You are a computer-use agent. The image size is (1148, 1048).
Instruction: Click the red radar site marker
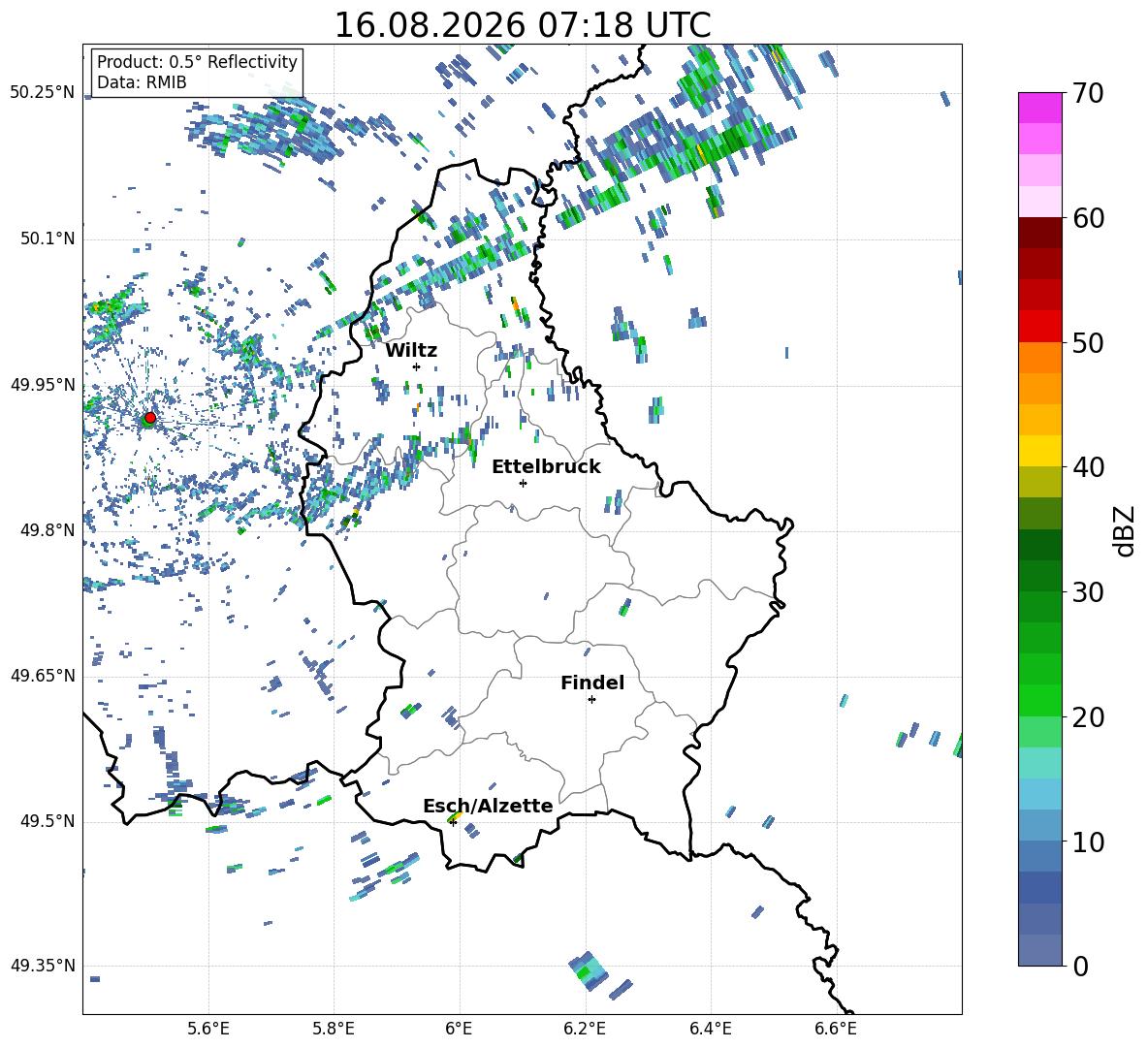click(150, 418)
